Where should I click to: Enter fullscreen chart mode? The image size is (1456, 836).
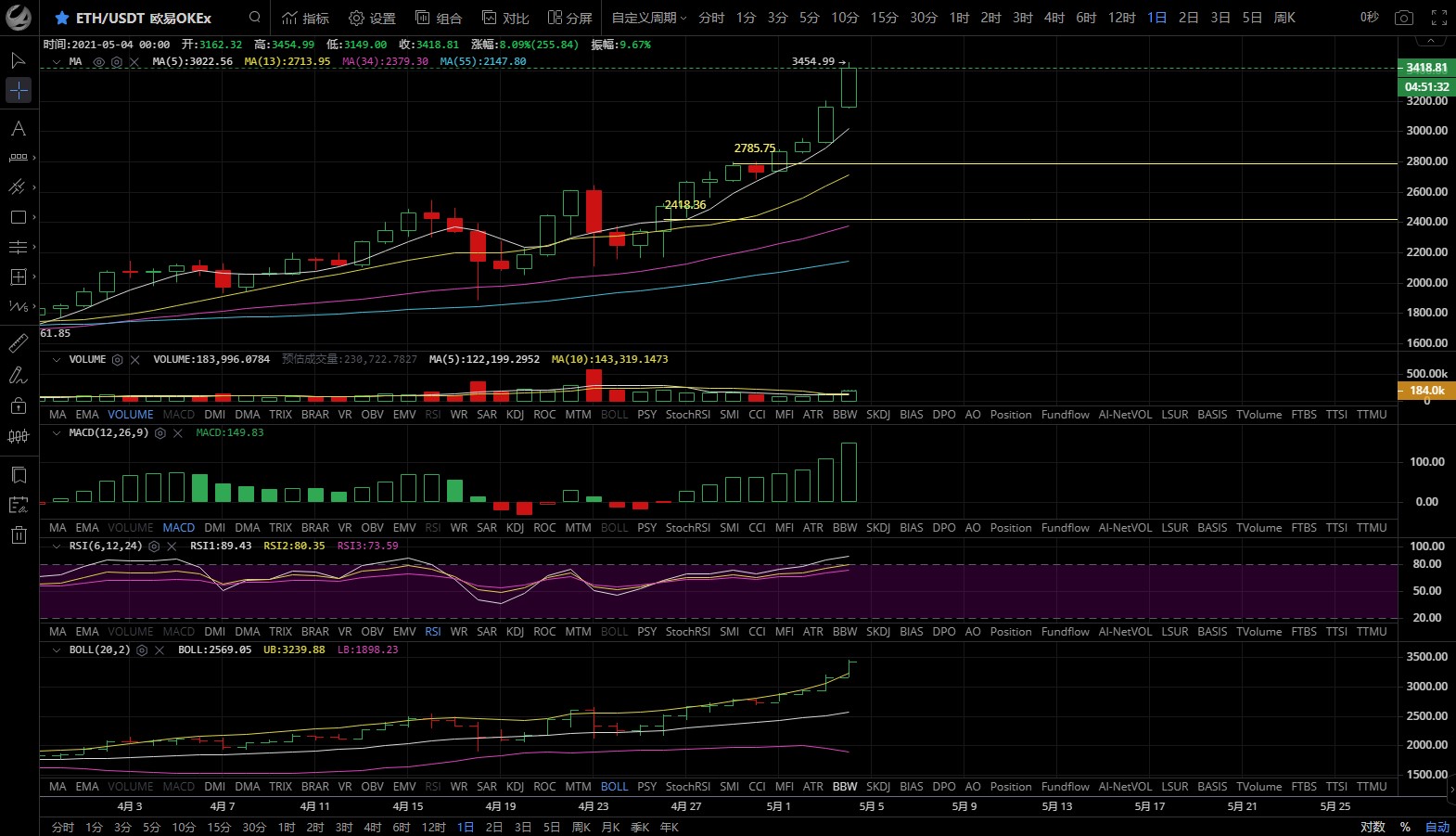point(1438,18)
